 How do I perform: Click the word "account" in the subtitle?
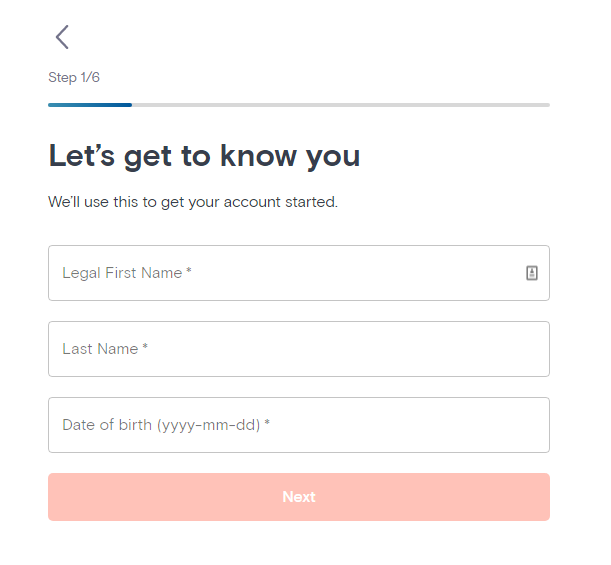(252, 202)
